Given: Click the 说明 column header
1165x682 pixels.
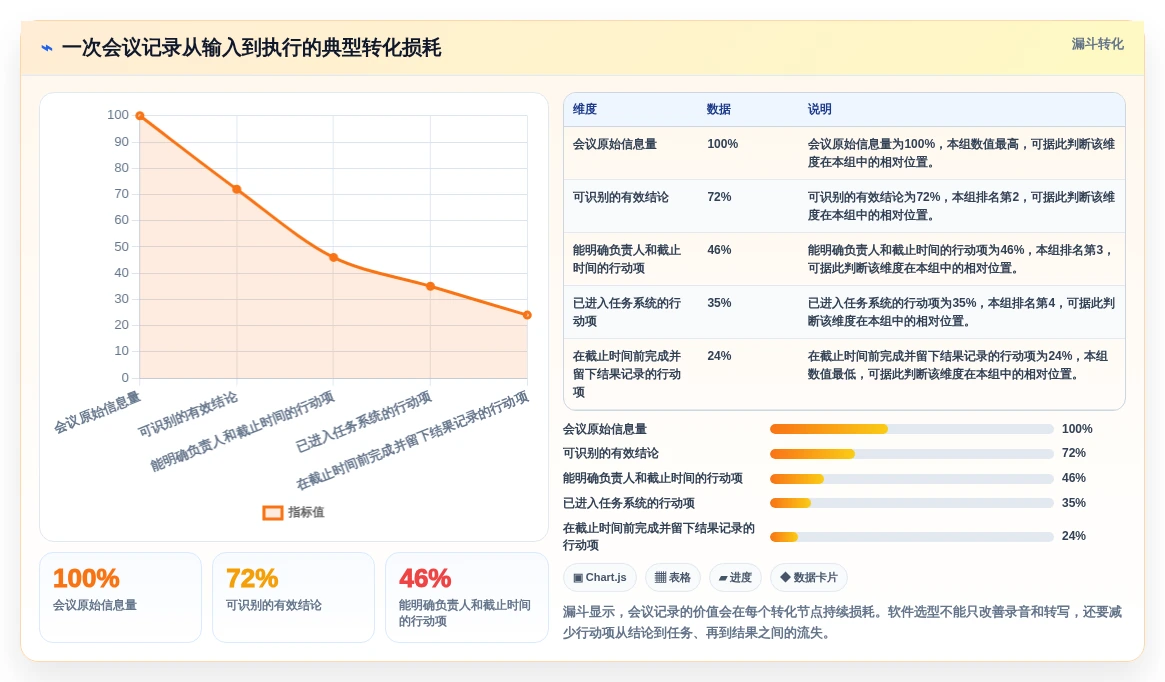Looking at the screenshot, I should 820,109.
